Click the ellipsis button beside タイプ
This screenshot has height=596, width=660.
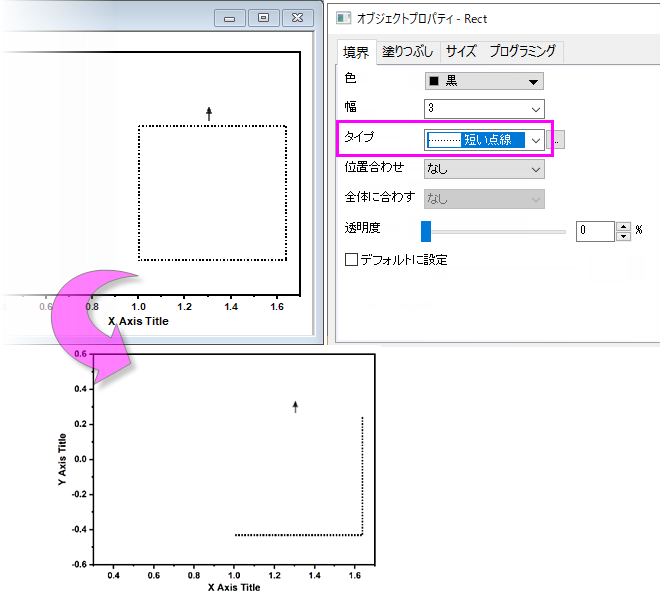click(556, 140)
